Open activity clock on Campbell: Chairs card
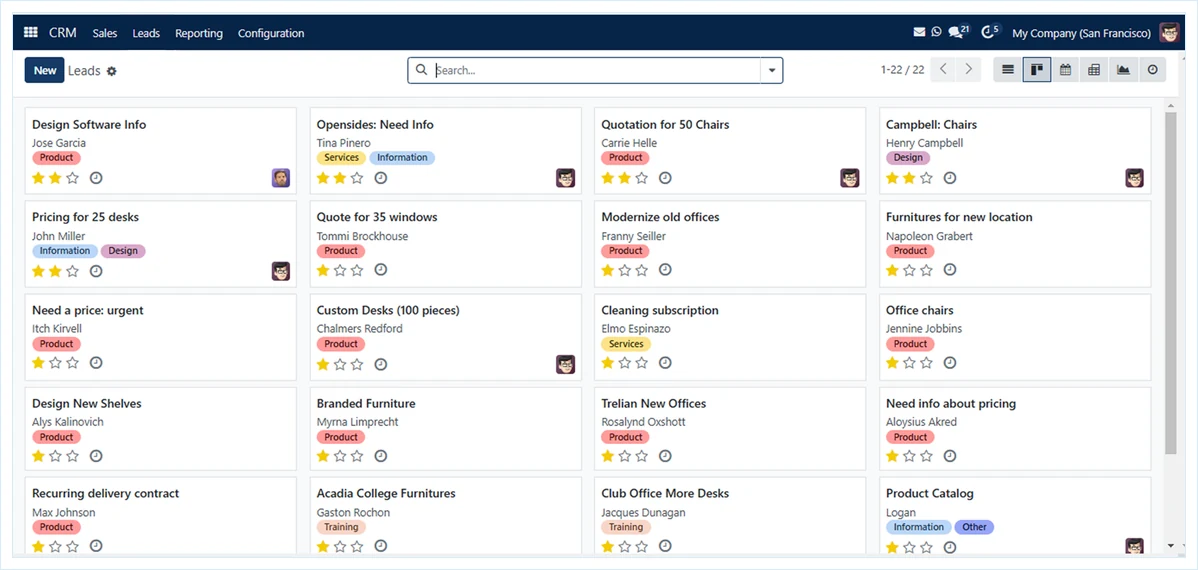This screenshot has width=1198, height=570. (950, 178)
